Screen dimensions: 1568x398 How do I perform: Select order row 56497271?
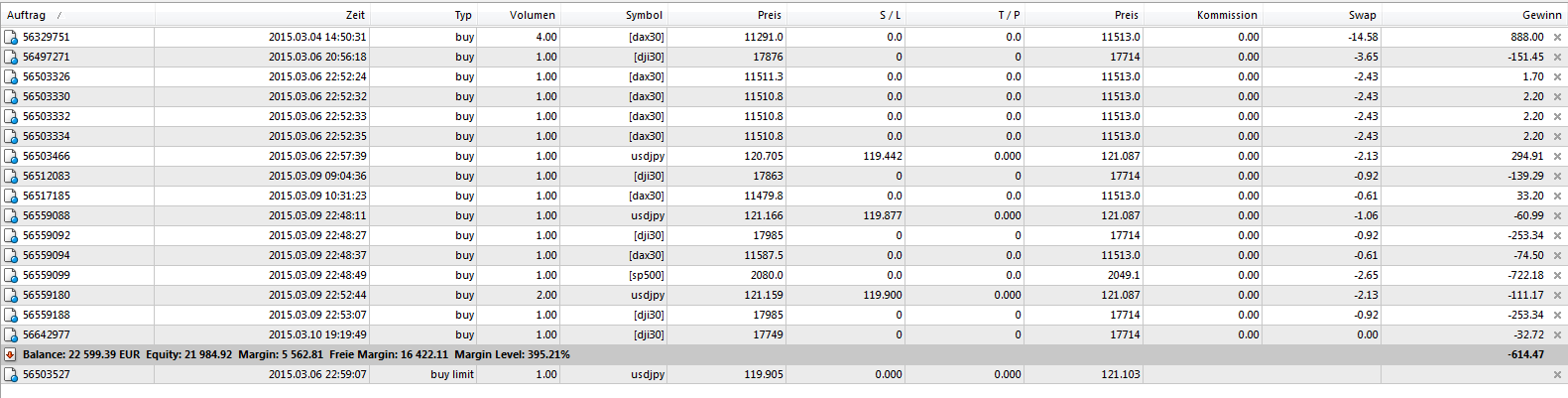(784, 58)
